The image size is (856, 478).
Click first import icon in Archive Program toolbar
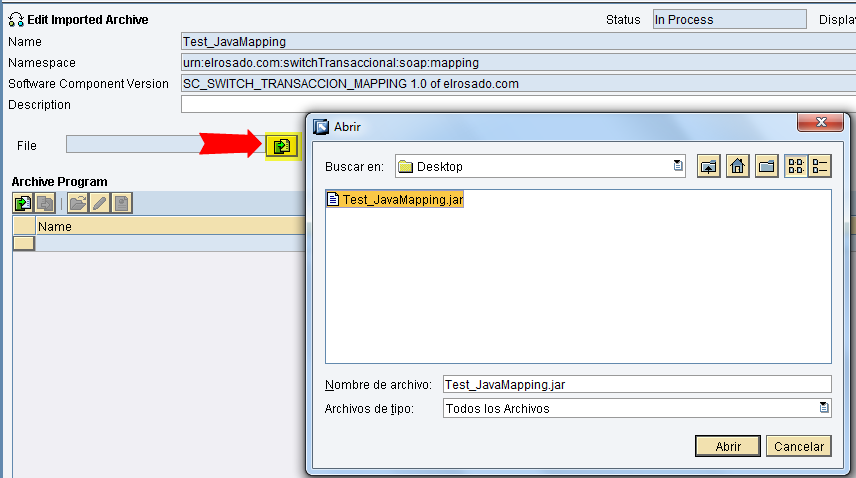tap(22, 204)
